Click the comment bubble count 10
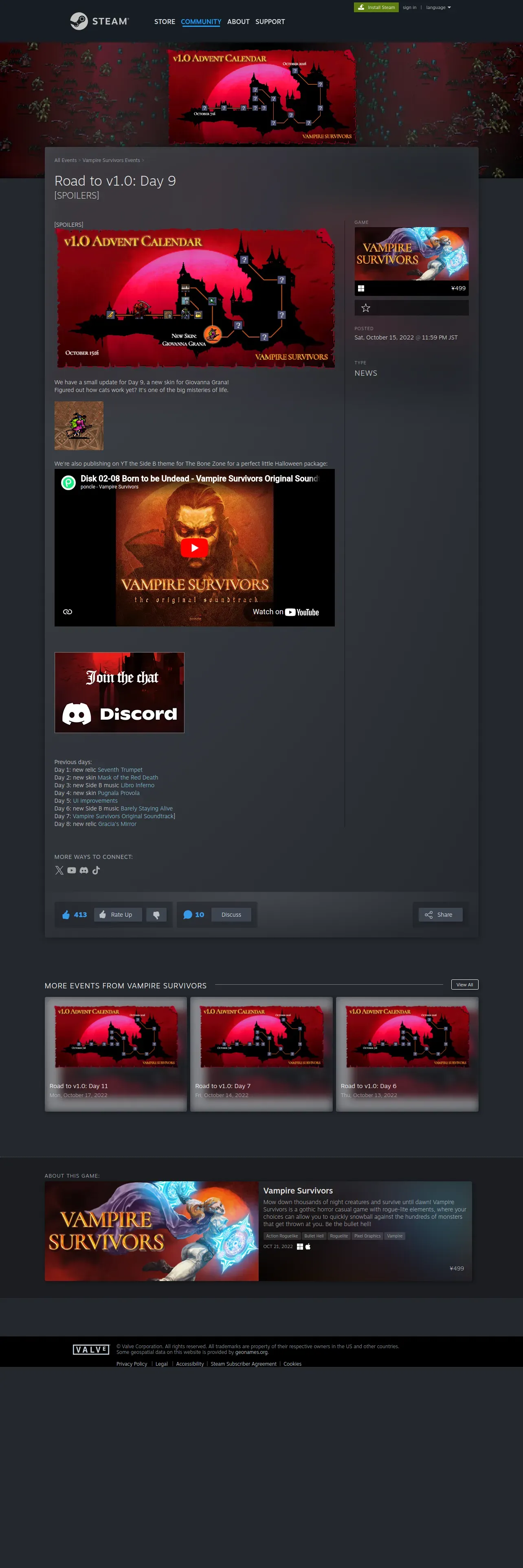The height and width of the screenshot is (1568, 523). click(193, 915)
